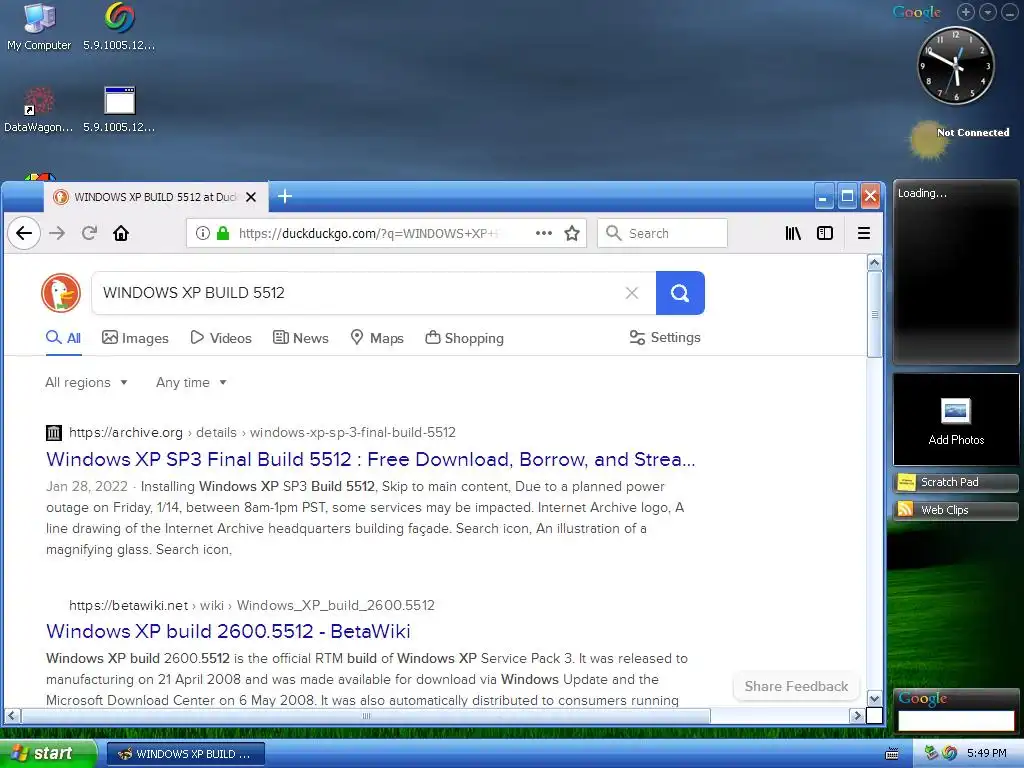1024x768 pixels.
Task: Select the All results tab
Action: coord(63,338)
